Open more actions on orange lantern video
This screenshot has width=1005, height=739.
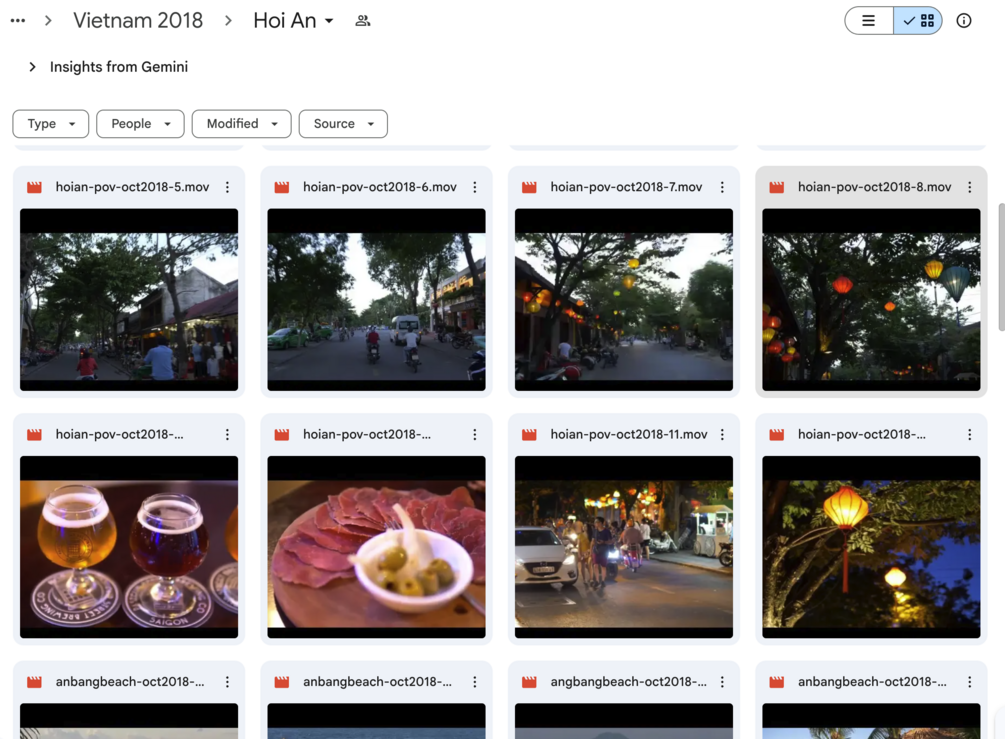(x=970, y=435)
